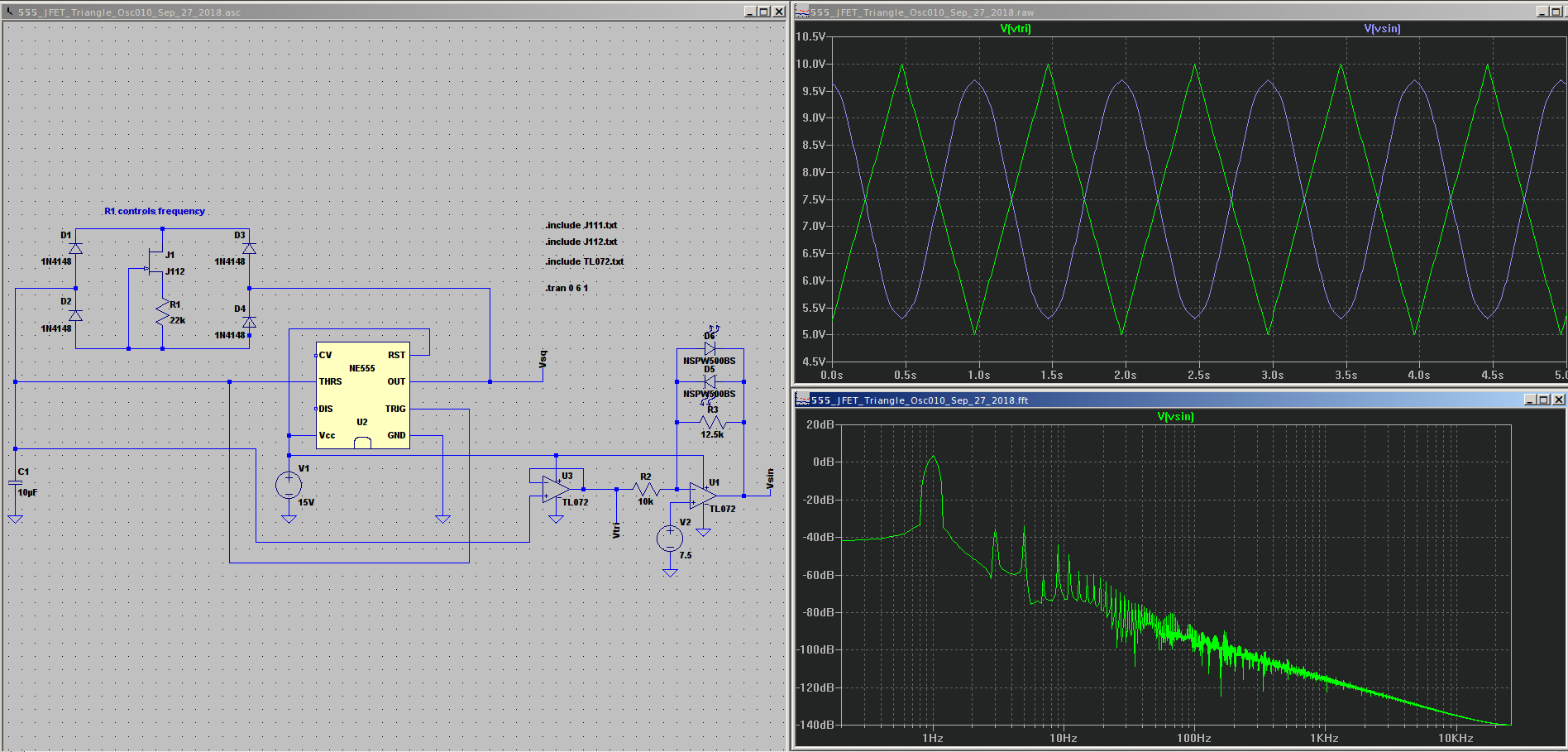Screen dimensions: 1568x752
Task: Click the NE555 timer chip U2
Action: (362, 395)
